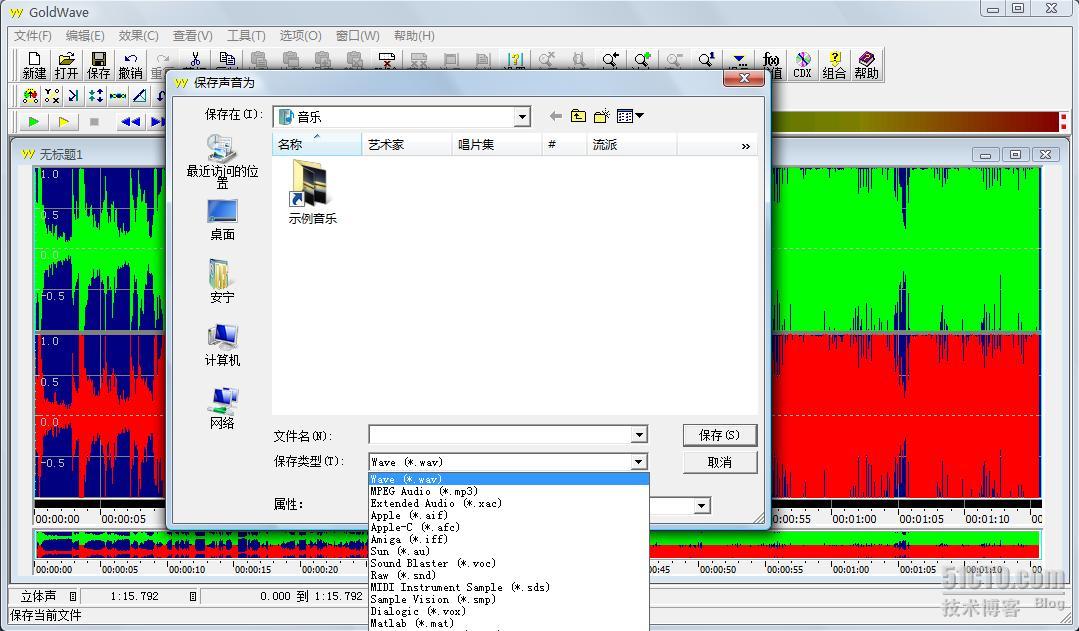The image size is (1079, 631).
Task: Sort by the 唱片集 column header
Action: coord(497,145)
